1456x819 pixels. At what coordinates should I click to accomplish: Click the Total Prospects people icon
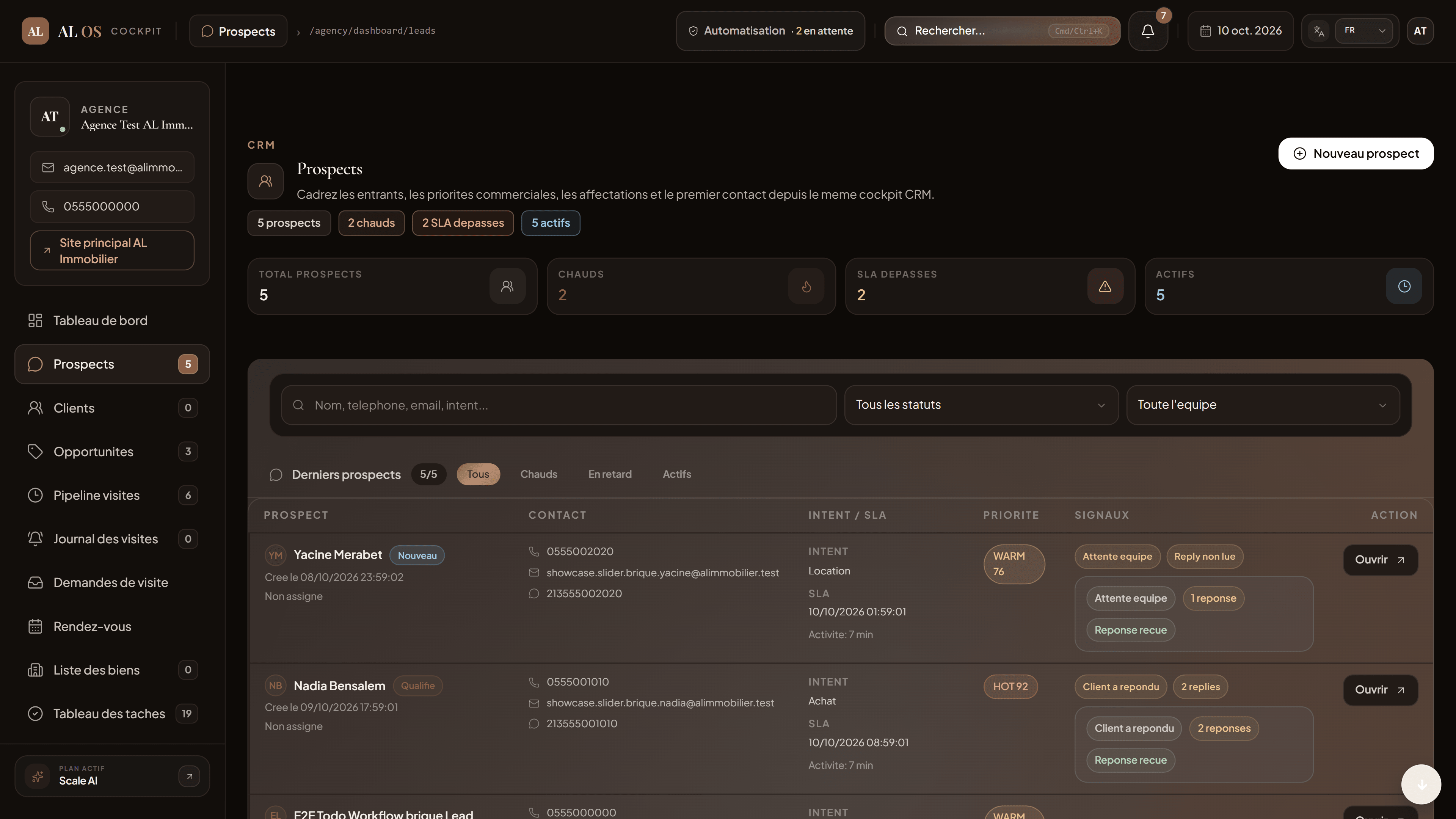click(x=507, y=287)
